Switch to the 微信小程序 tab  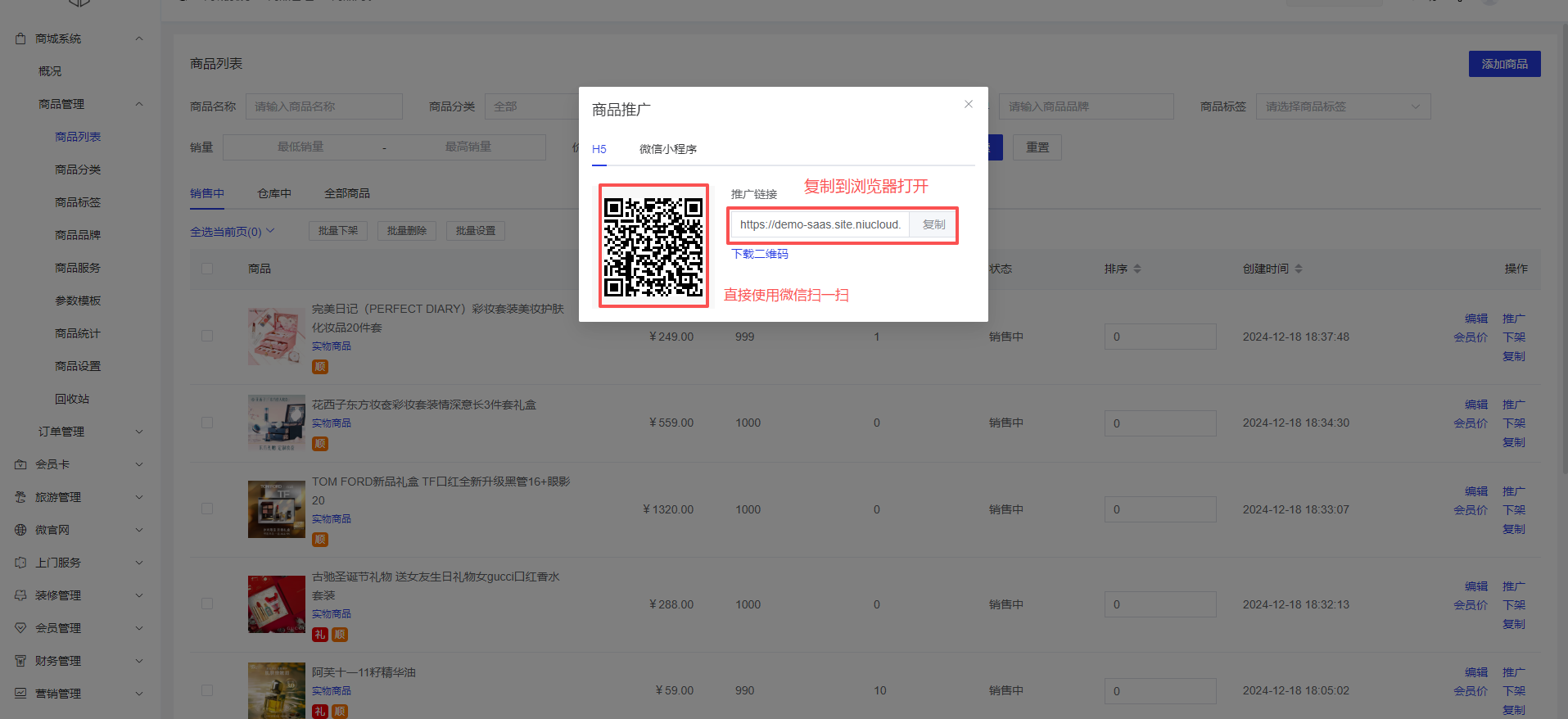667,149
